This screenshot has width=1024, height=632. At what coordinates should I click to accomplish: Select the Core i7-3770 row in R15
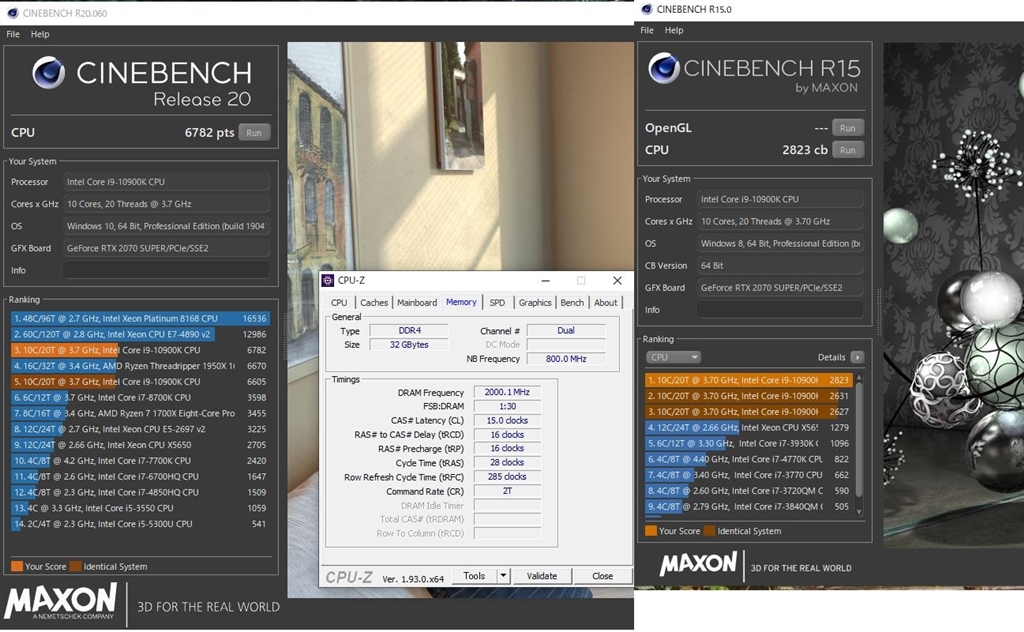(x=748, y=475)
